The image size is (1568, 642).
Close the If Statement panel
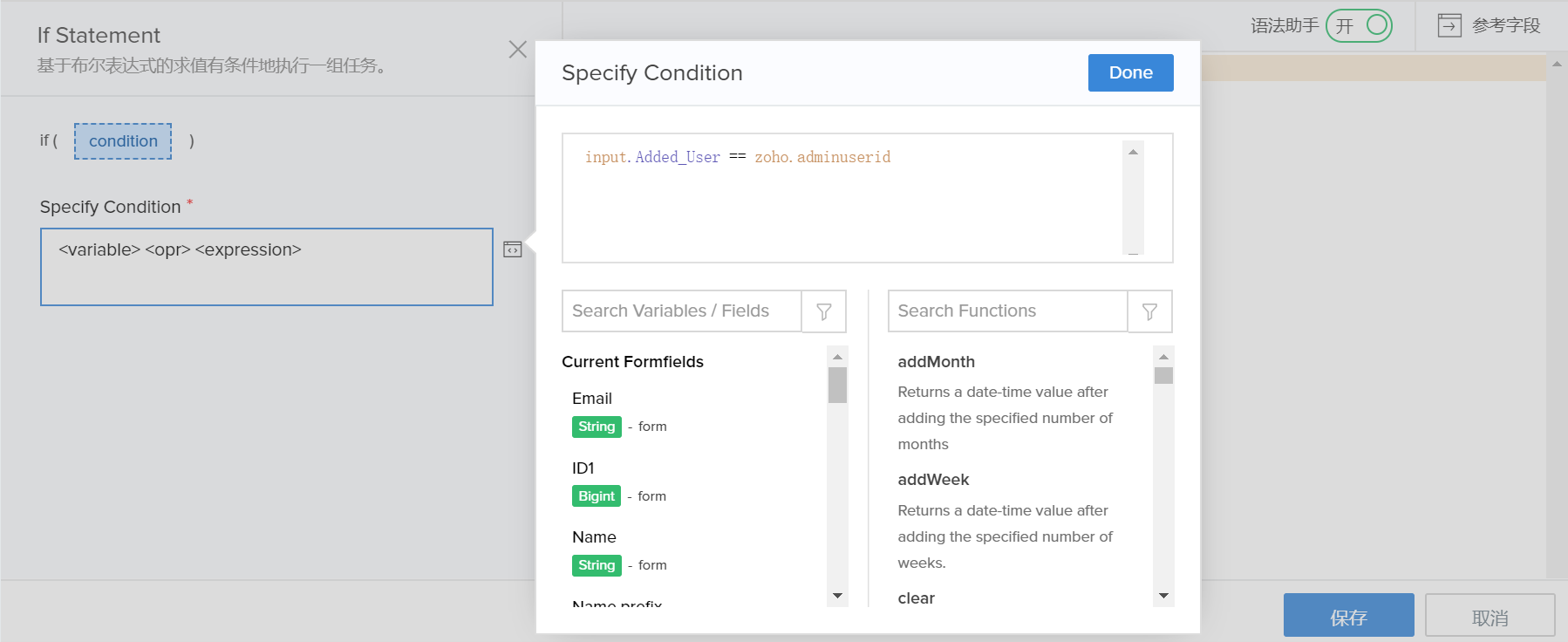pyautogui.click(x=517, y=50)
